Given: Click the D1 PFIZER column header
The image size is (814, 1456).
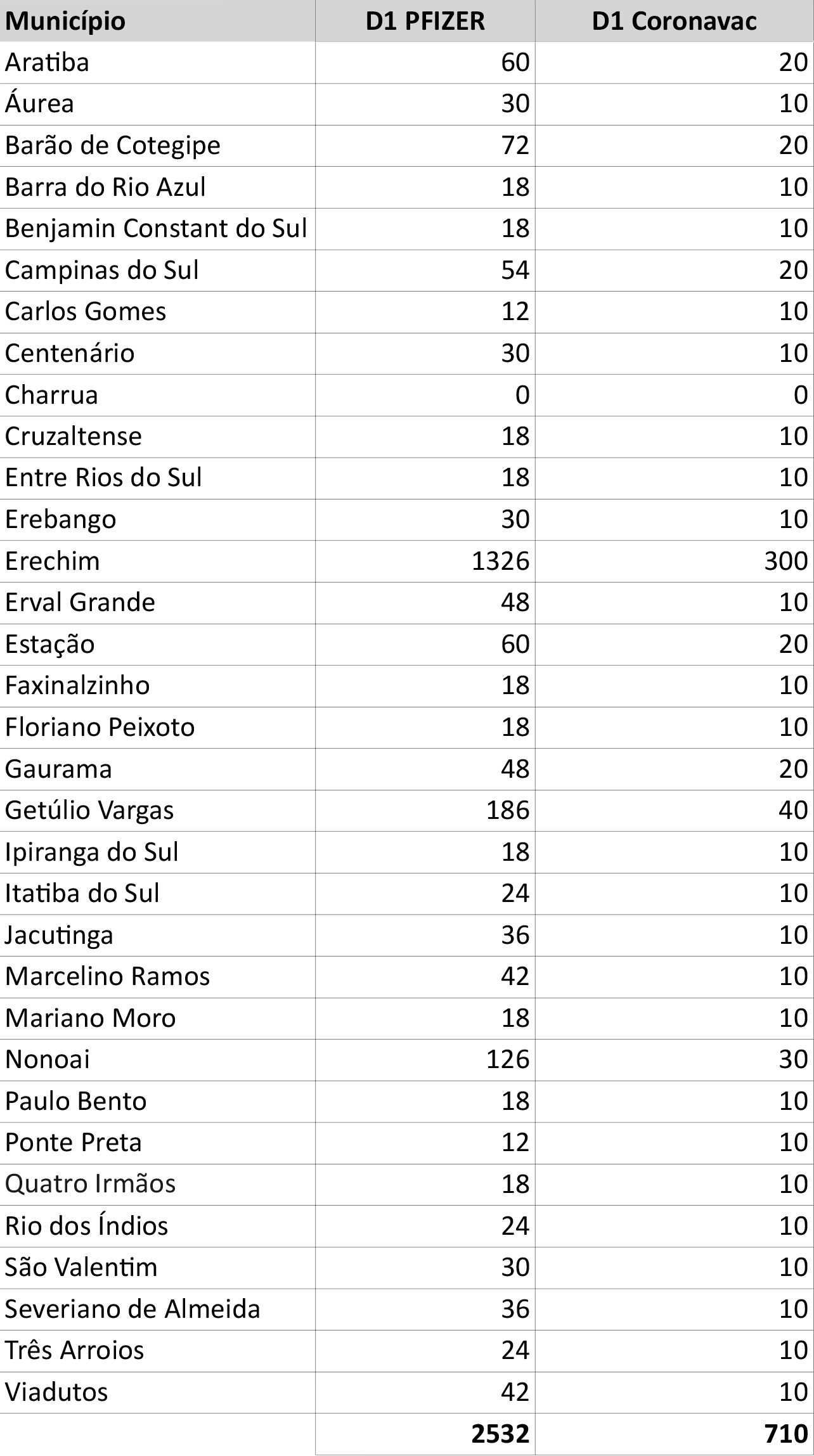Looking at the screenshot, I should 425,21.
